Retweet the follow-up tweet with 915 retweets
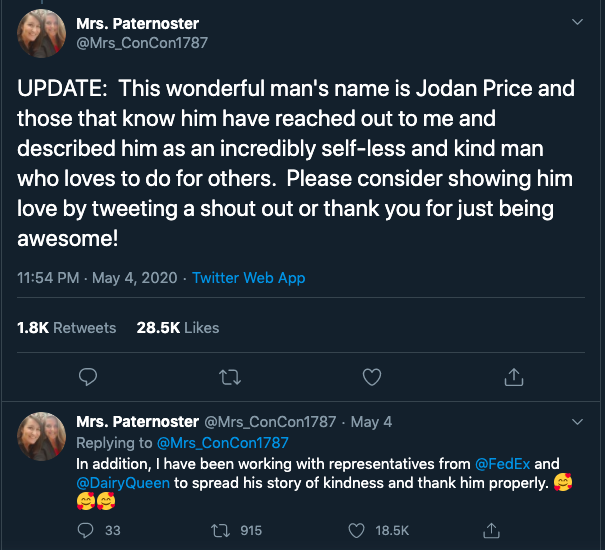This screenshot has height=550, width=605. pyautogui.click(x=223, y=530)
